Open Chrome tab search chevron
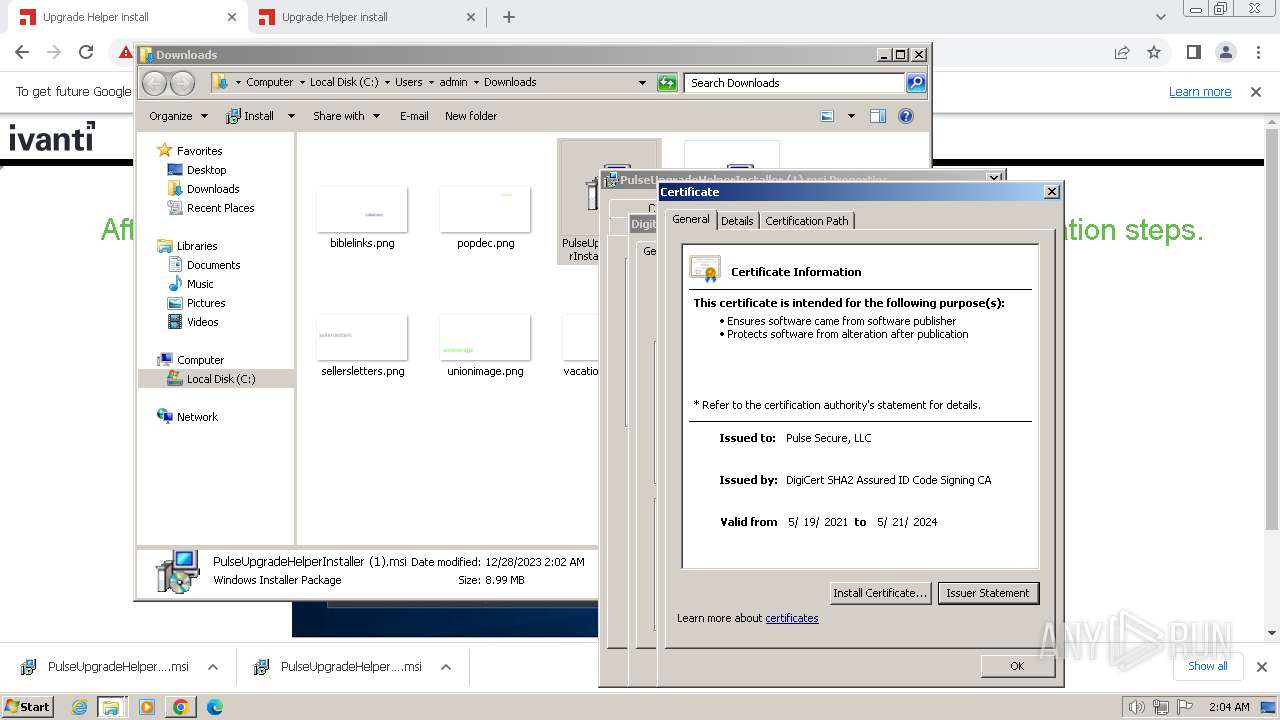The height and width of the screenshot is (720, 1280). pos(1161,17)
